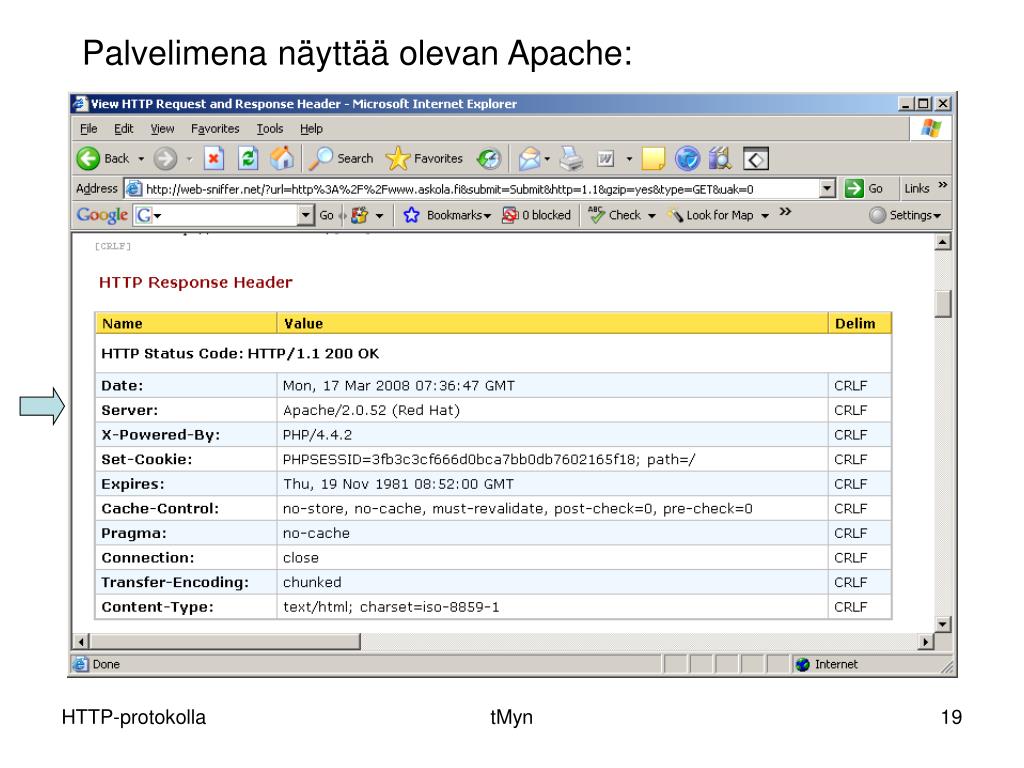Open the Help menu
The image size is (1024, 768).
pyautogui.click(x=312, y=129)
